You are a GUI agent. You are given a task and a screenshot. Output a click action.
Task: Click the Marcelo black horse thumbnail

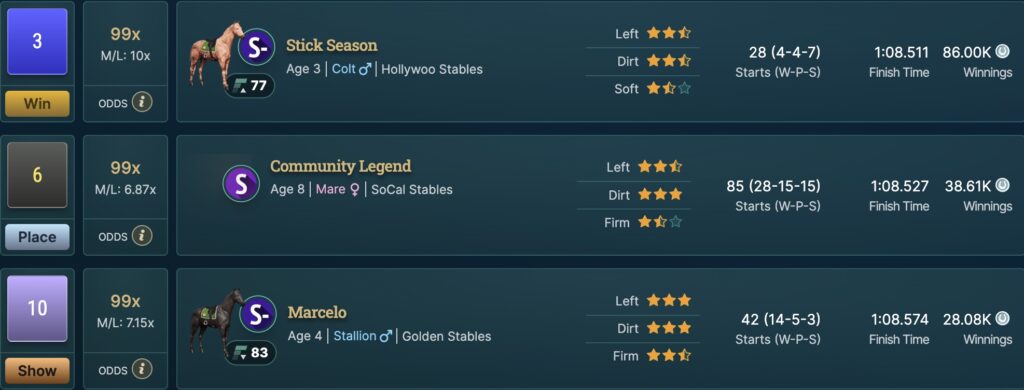[x=216, y=323]
